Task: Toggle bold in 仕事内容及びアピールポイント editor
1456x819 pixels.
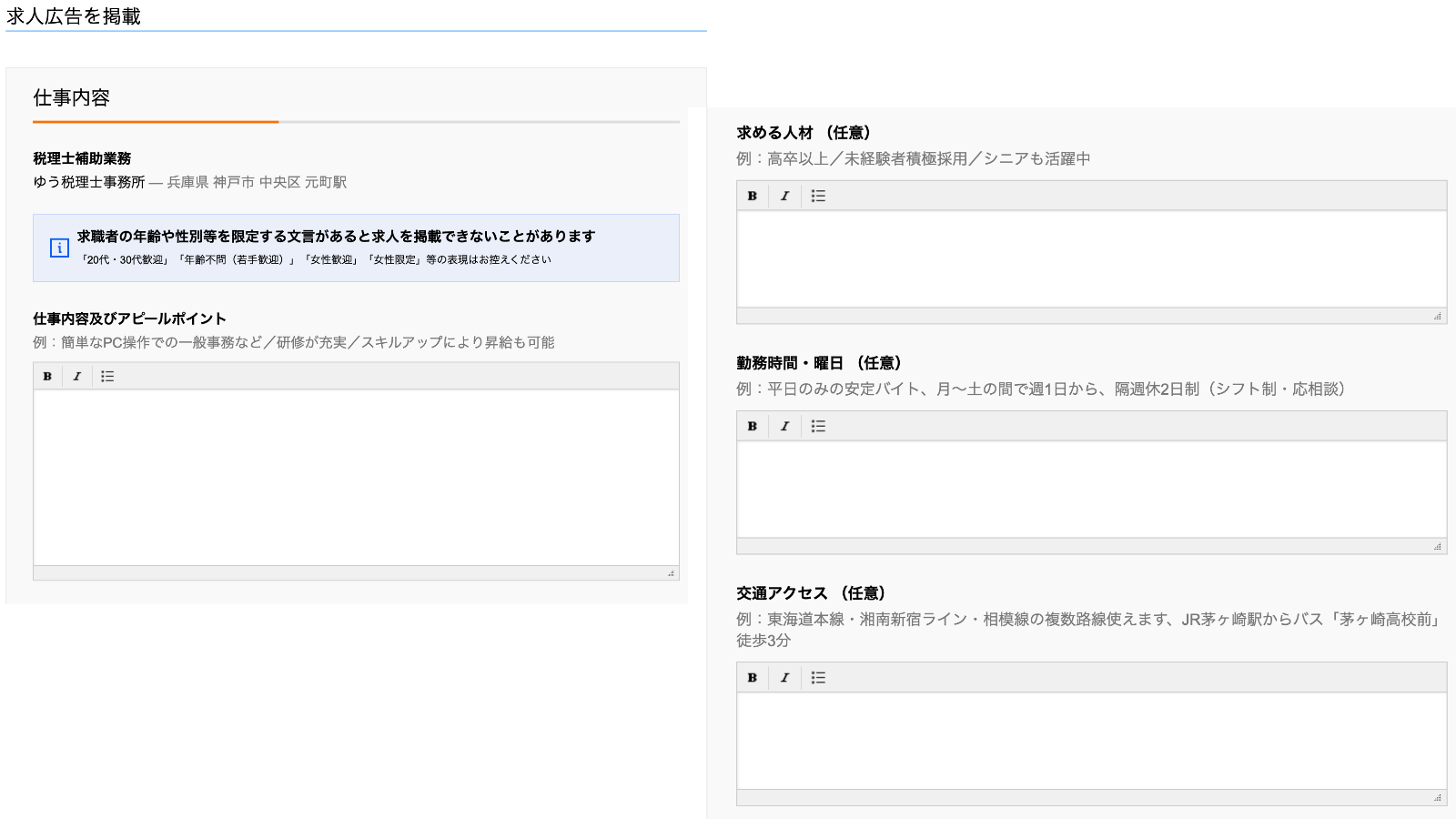Action: pos(47,376)
